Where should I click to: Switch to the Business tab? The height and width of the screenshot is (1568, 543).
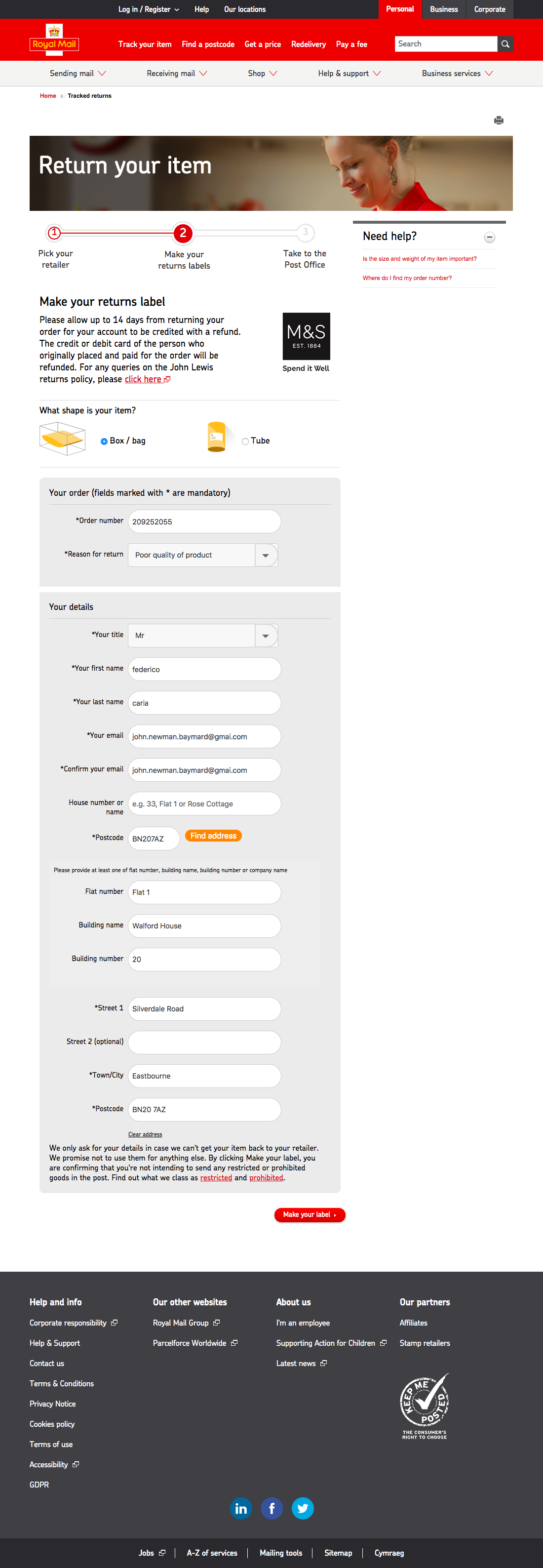click(x=444, y=9)
